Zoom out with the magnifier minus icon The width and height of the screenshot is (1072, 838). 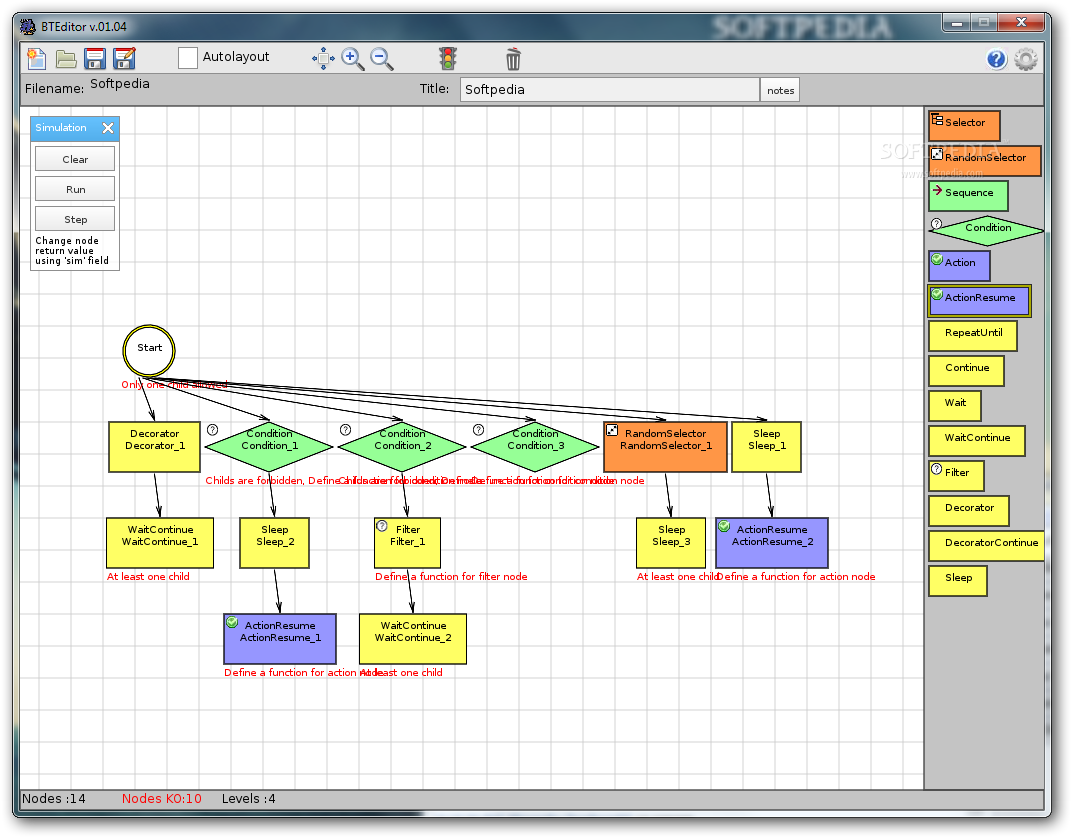pyautogui.click(x=381, y=59)
